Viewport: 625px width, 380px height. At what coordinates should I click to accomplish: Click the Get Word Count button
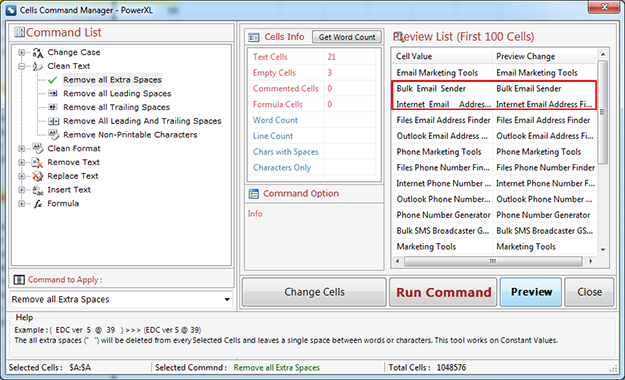347,37
